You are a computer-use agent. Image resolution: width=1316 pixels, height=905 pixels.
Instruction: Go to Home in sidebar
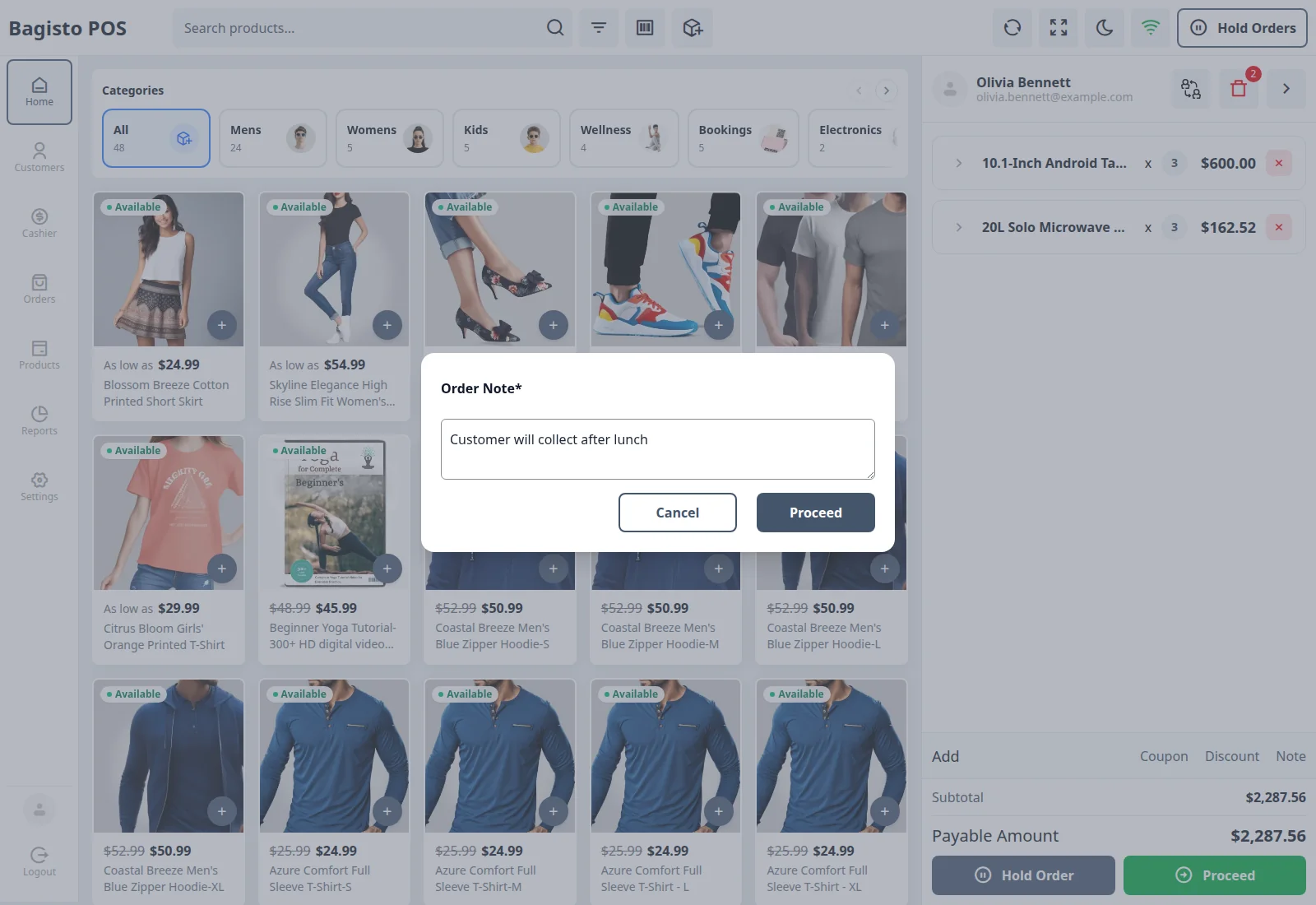(x=39, y=92)
